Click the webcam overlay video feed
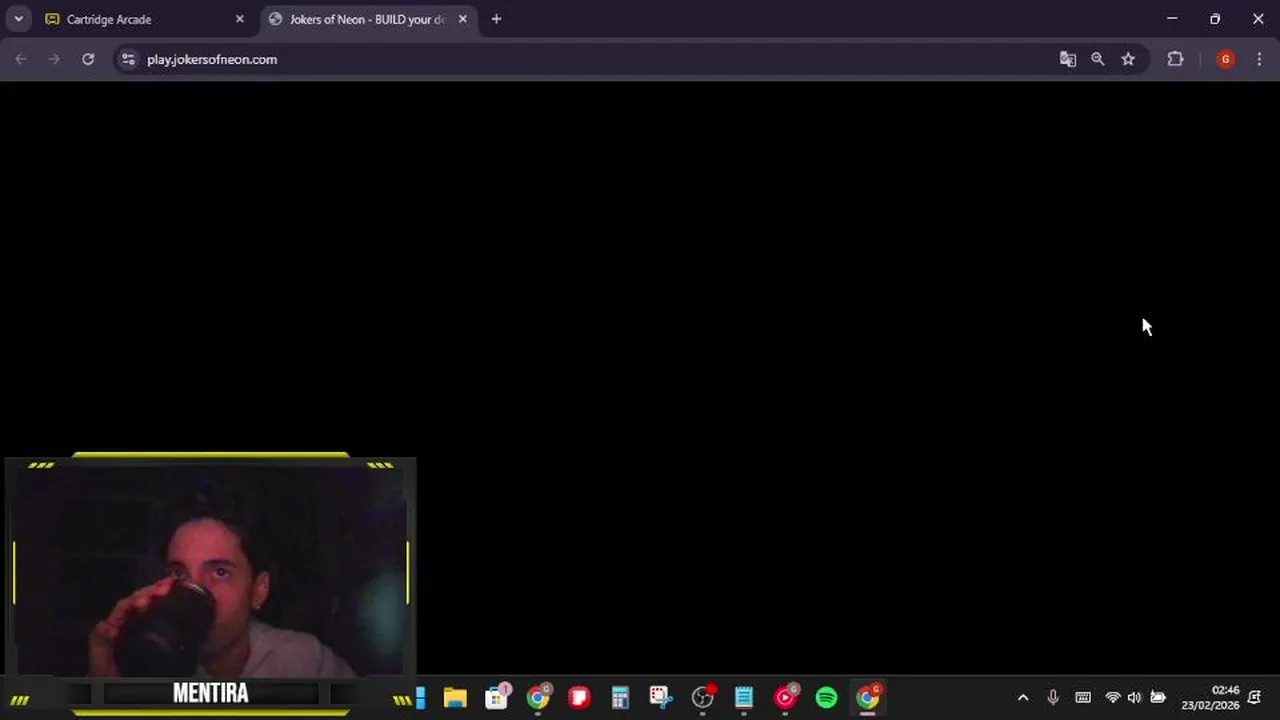 pos(210,570)
